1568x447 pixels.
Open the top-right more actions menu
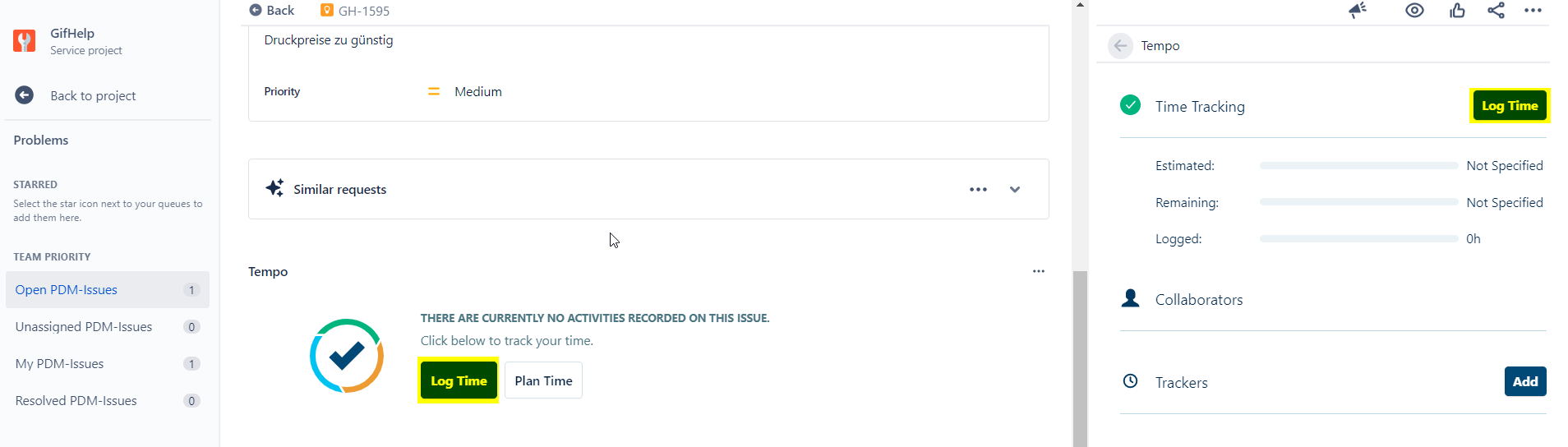(1533, 10)
